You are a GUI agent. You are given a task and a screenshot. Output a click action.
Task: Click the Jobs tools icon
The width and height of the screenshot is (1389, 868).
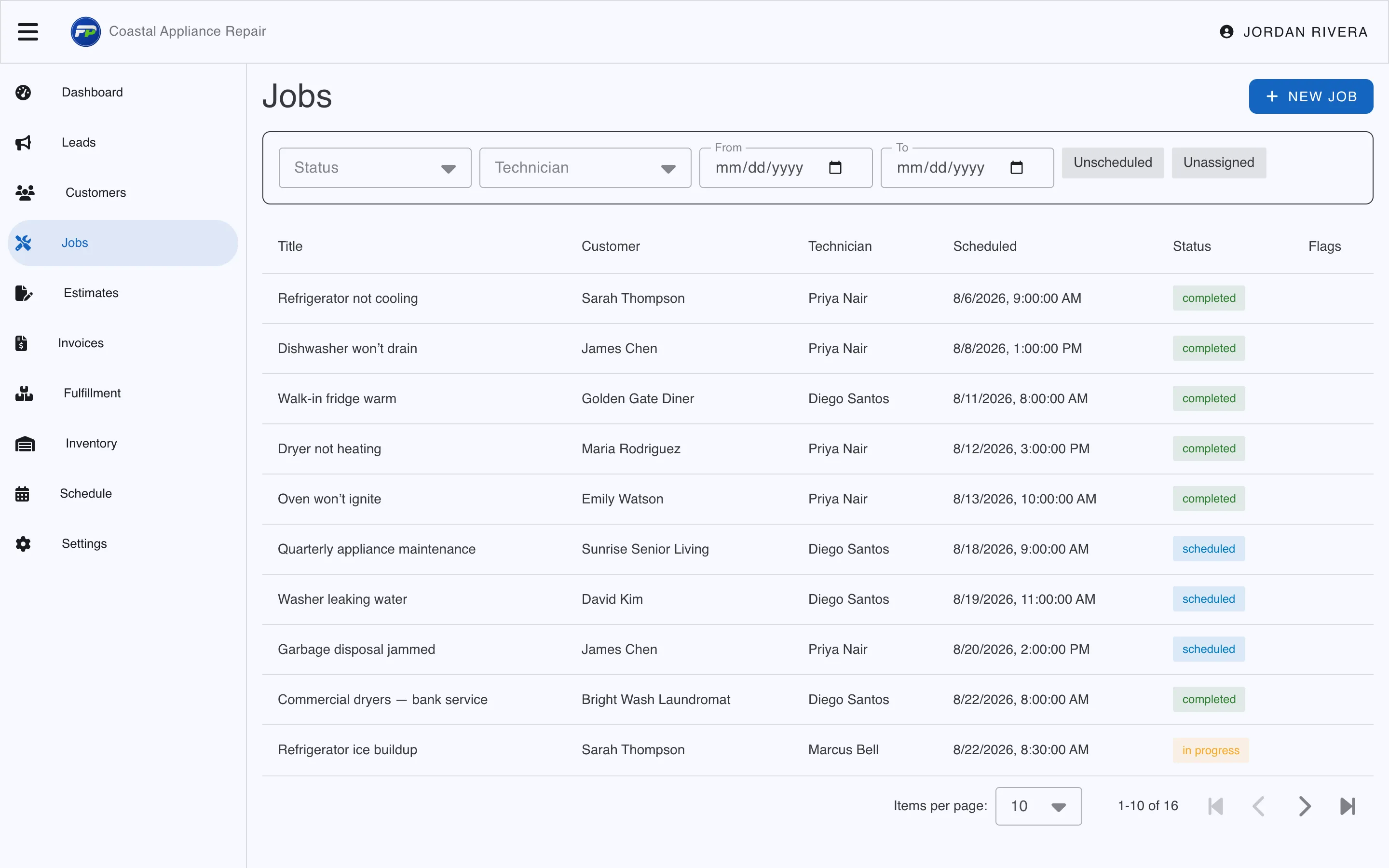click(23, 243)
